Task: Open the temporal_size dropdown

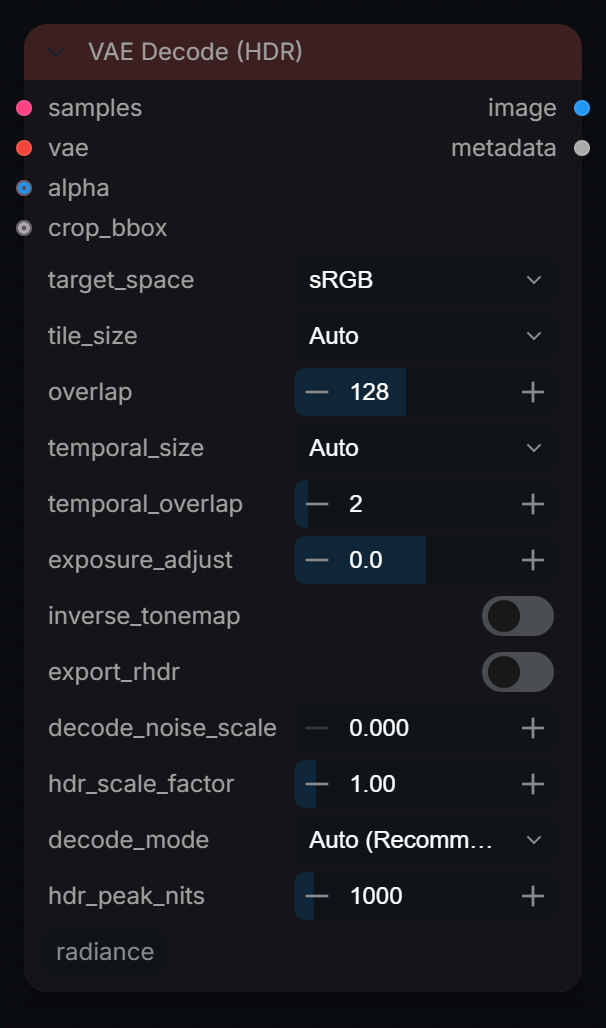Action: tap(426, 448)
